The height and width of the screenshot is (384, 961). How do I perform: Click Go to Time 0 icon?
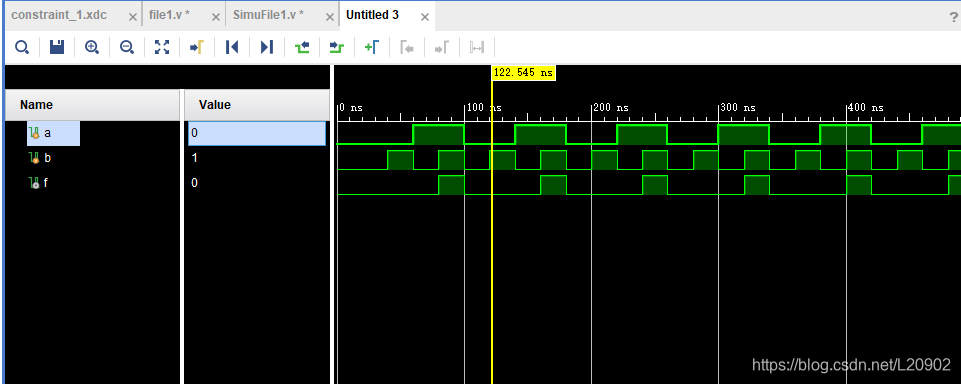(232, 47)
